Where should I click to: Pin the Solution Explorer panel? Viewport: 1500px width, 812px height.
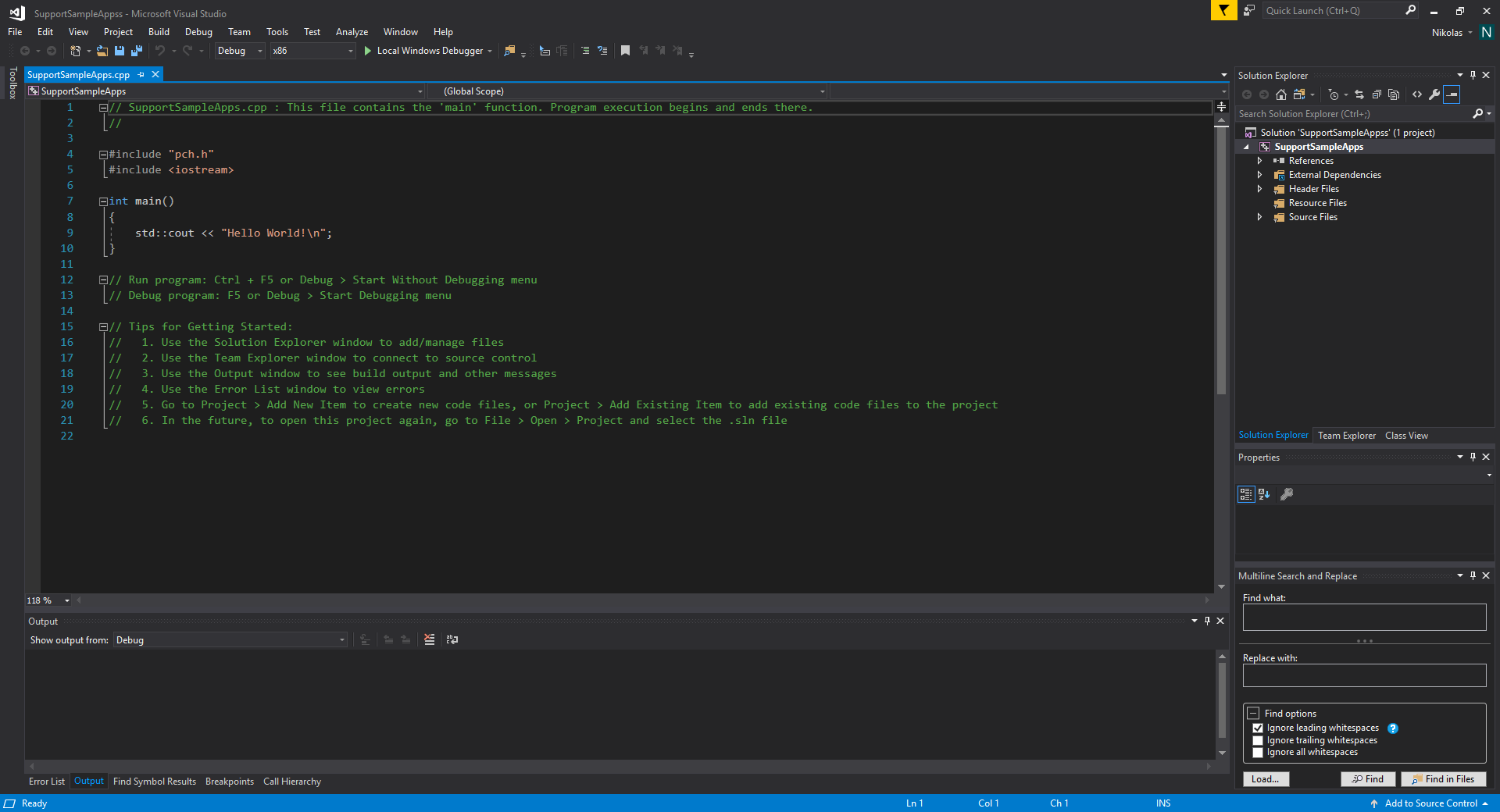tap(1473, 75)
